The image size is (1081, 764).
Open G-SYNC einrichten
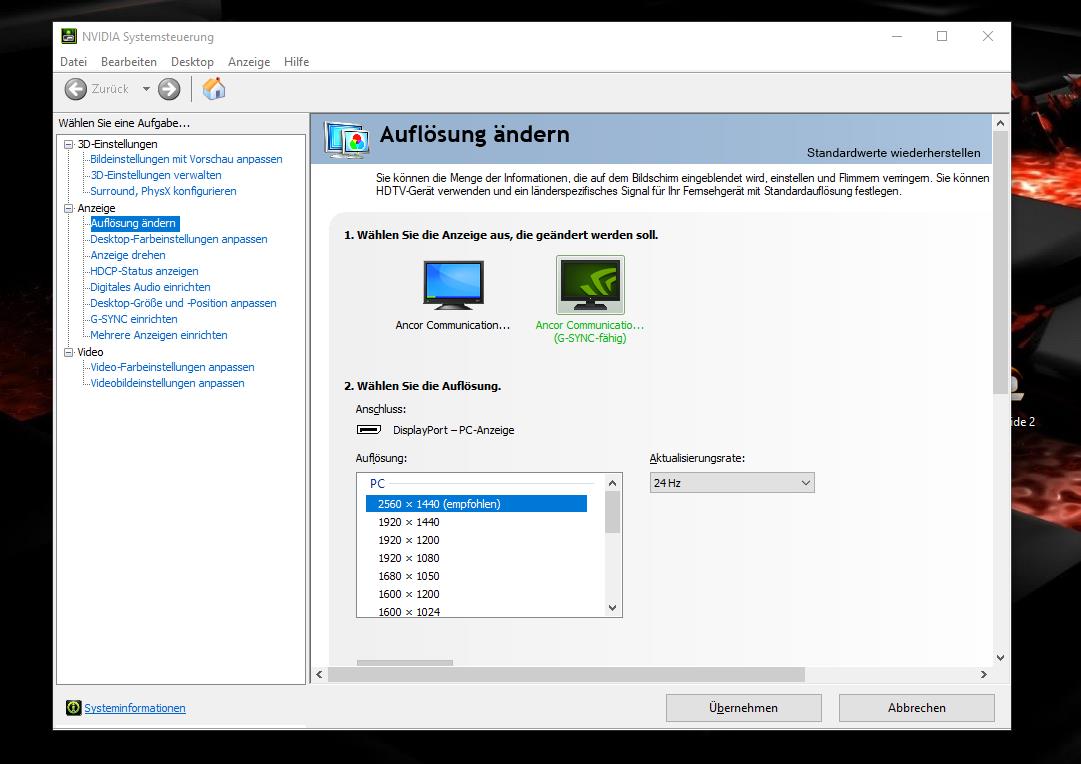tap(134, 319)
